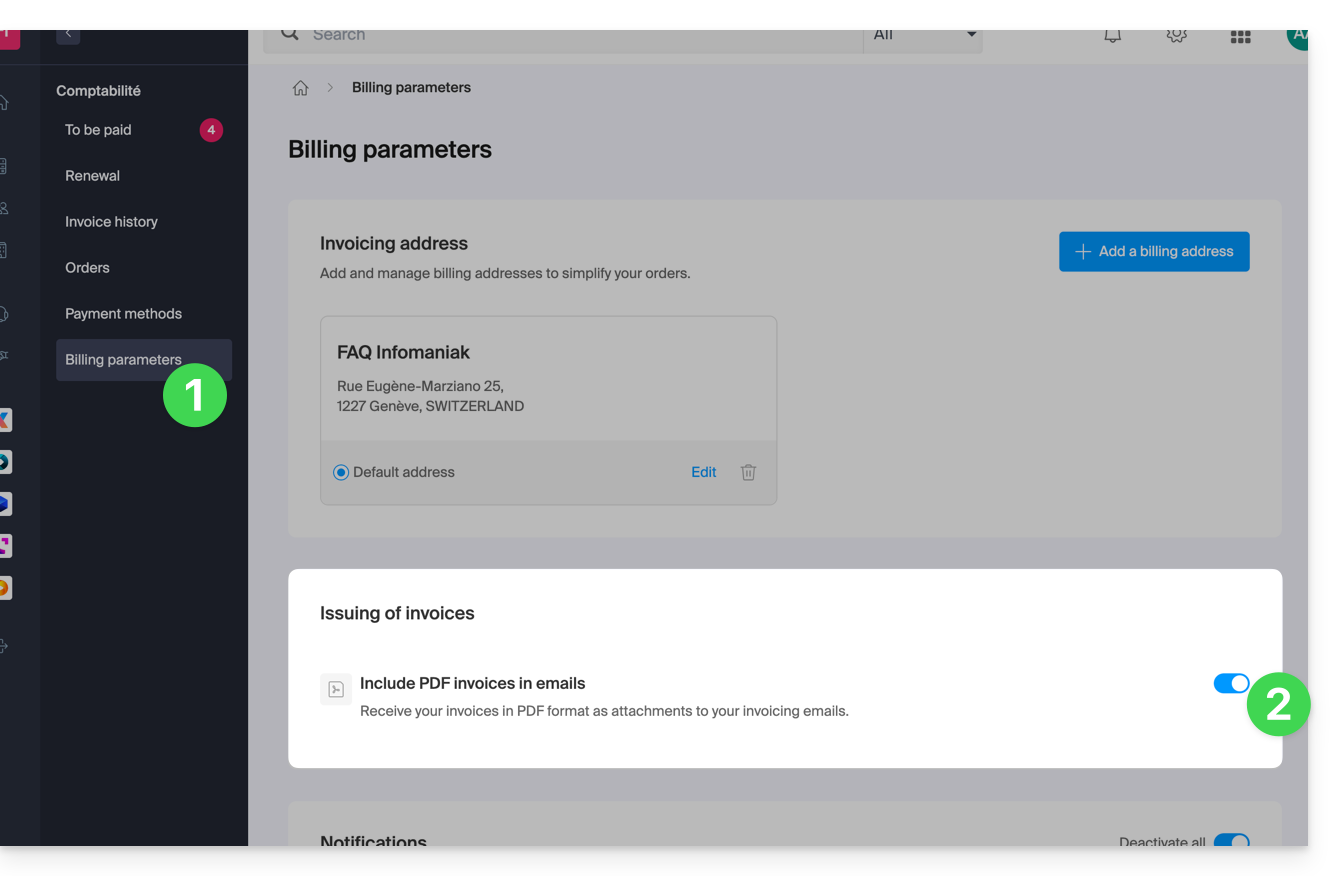Open the apps grid launcher

1240,37
